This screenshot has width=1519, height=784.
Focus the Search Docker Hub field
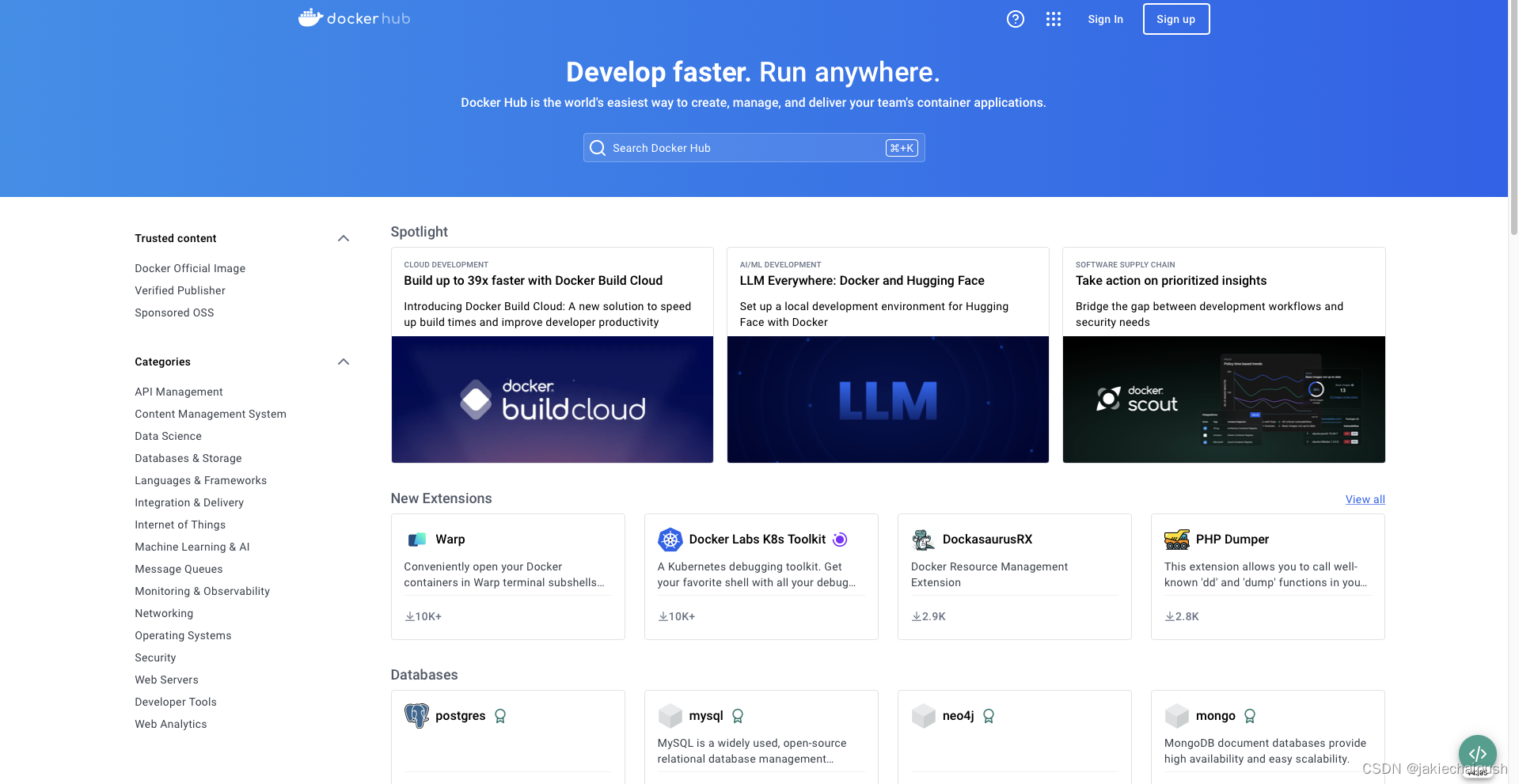(x=754, y=148)
